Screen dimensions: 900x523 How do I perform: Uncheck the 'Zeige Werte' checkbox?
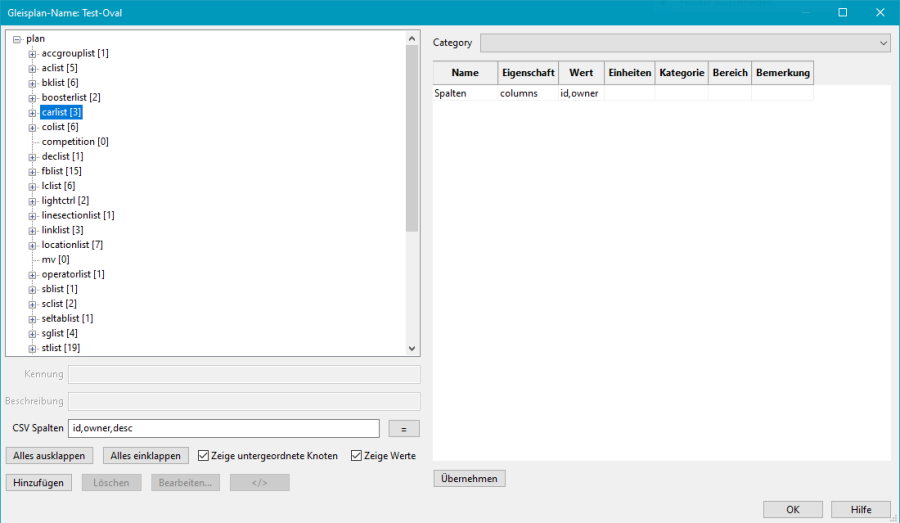356,456
